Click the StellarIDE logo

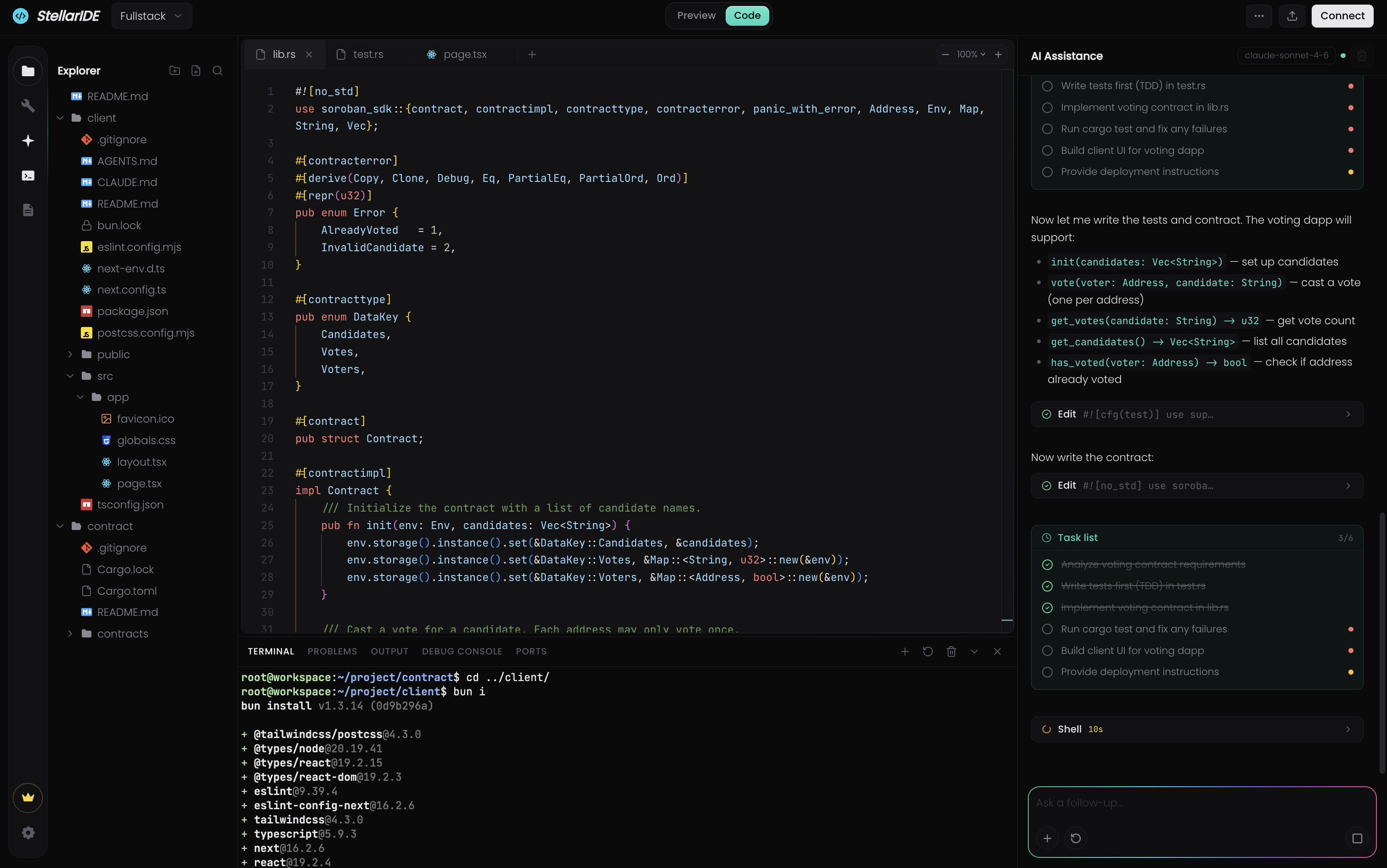56,16
